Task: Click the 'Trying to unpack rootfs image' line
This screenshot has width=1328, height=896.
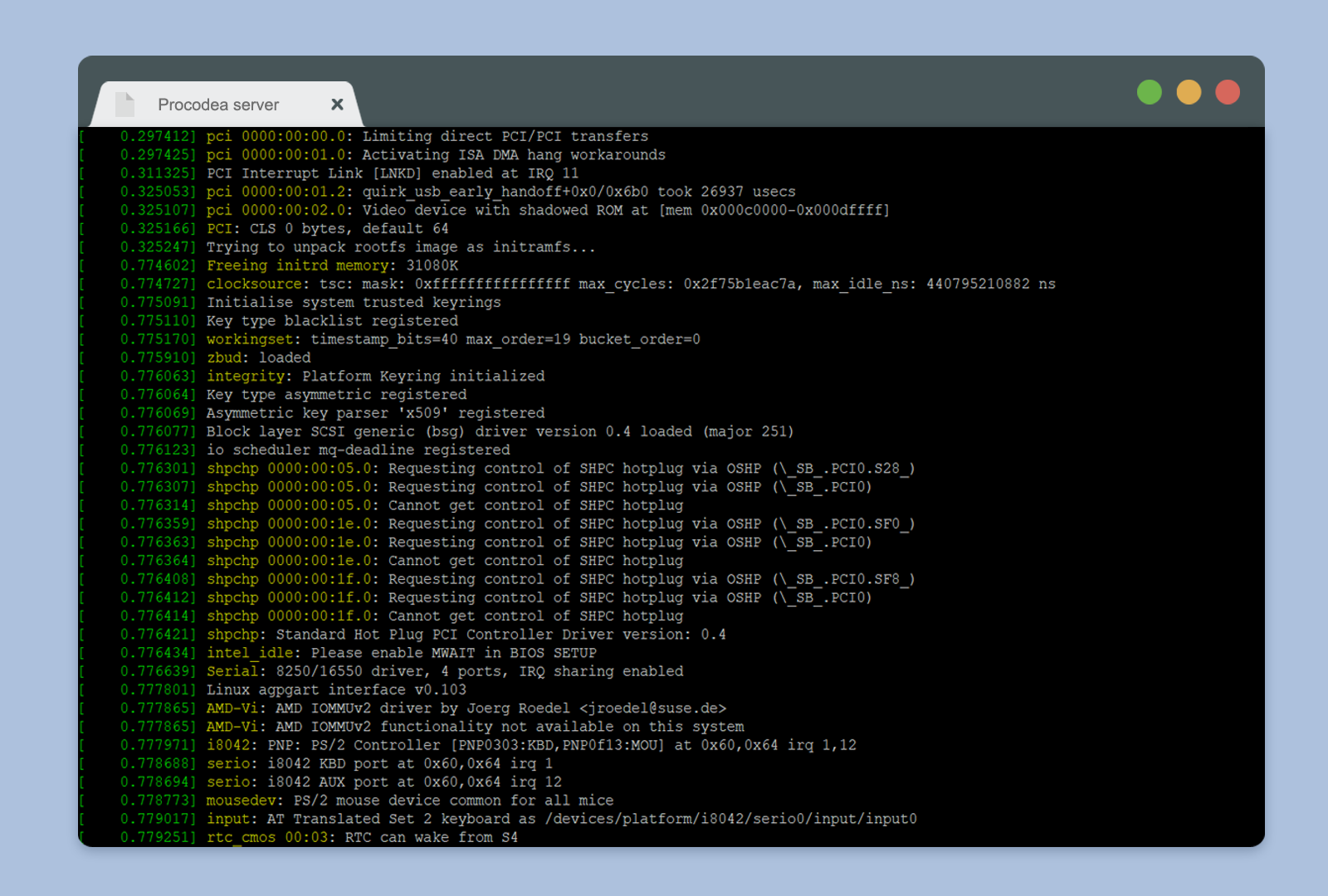Action: click(x=400, y=247)
